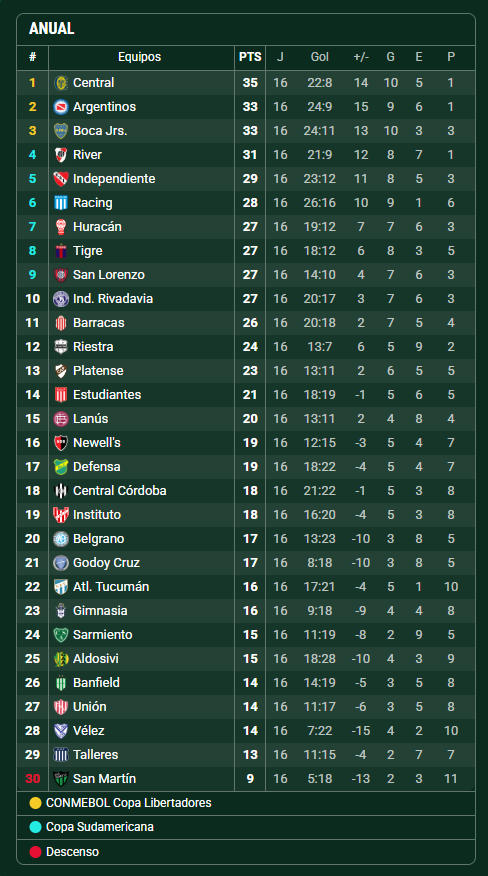Click the Aldosivi yellow-green badge

point(60,659)
